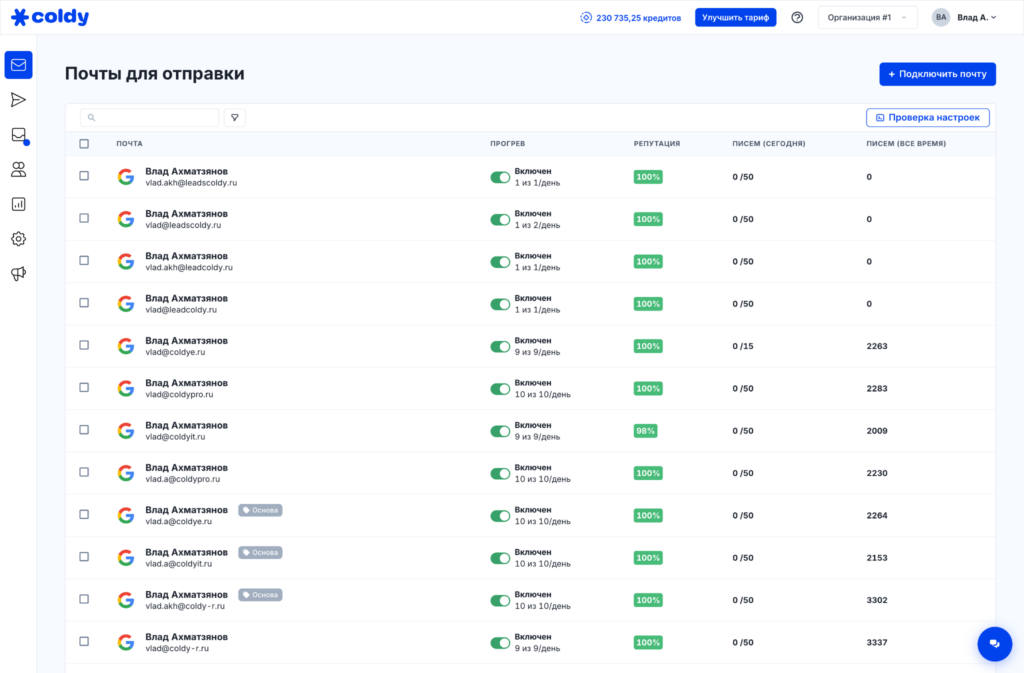The width and height of the screenshot is (1024, 673).
Task: Open the settings gear sidebar icon
Action: (x=18, y=239)
